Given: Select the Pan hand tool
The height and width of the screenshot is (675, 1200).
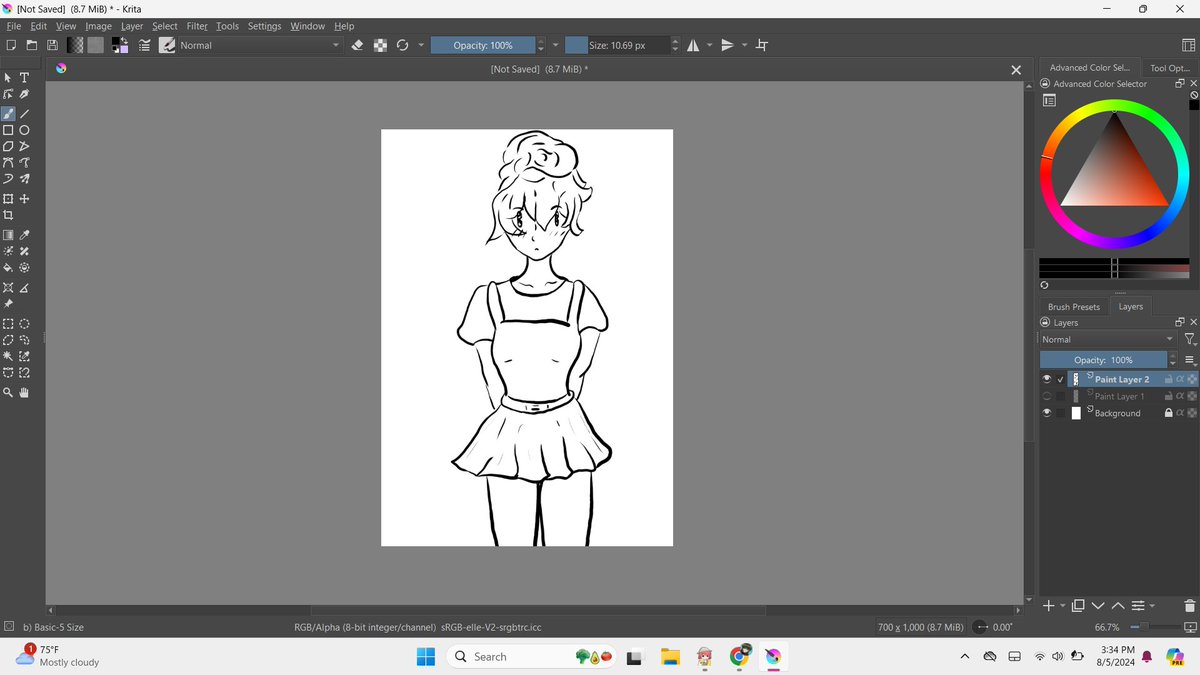Looking at the screenshot, I should [x=25, y=393].
